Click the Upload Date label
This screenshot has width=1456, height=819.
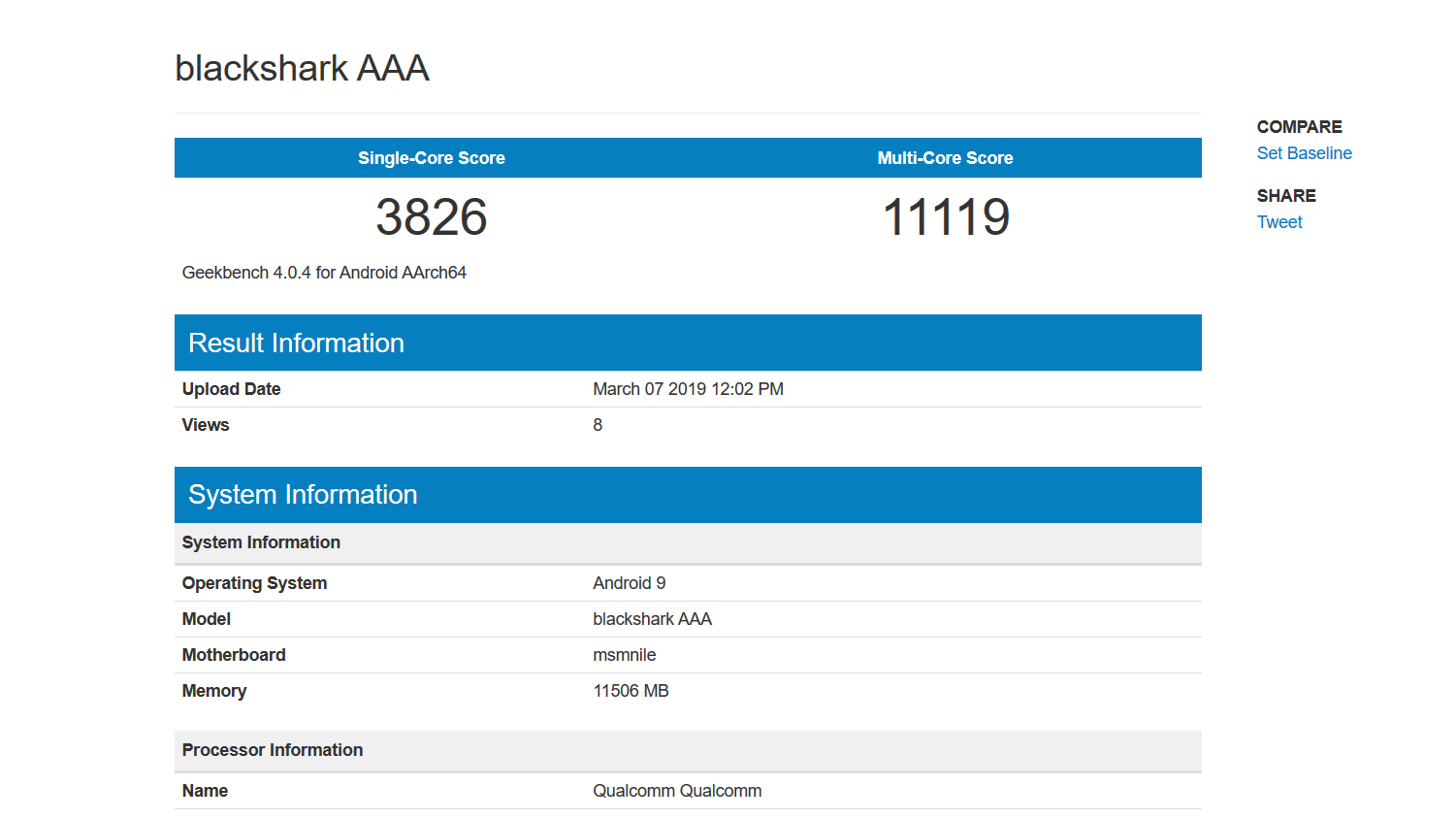point(231,389)
